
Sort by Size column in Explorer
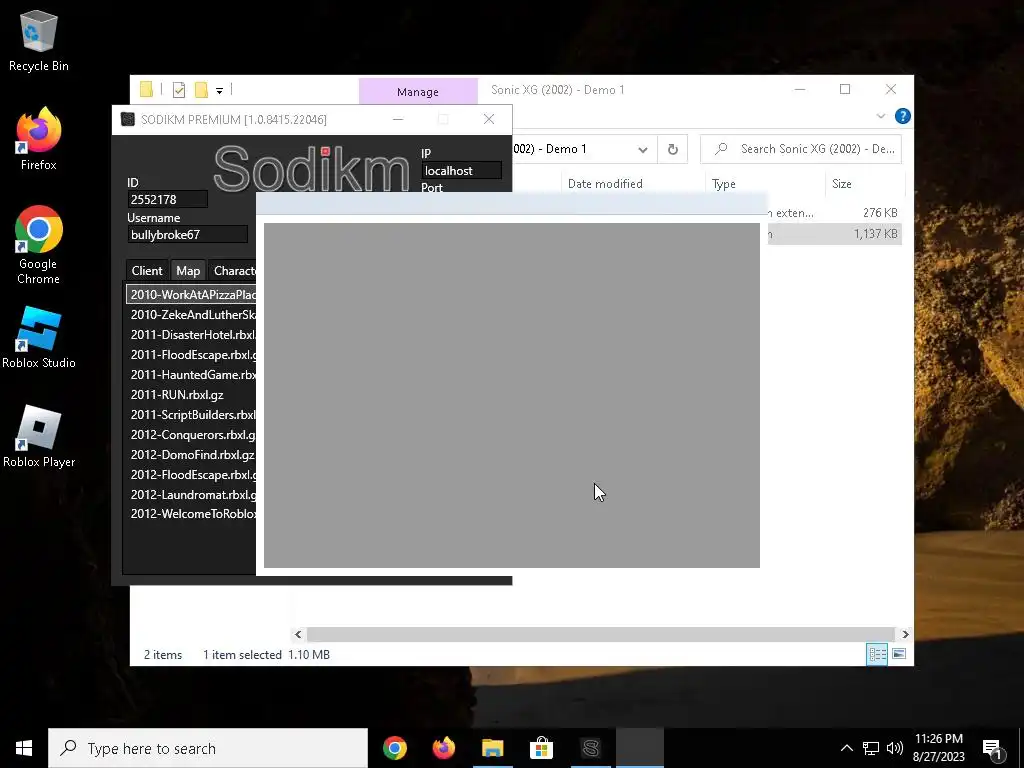865,184
